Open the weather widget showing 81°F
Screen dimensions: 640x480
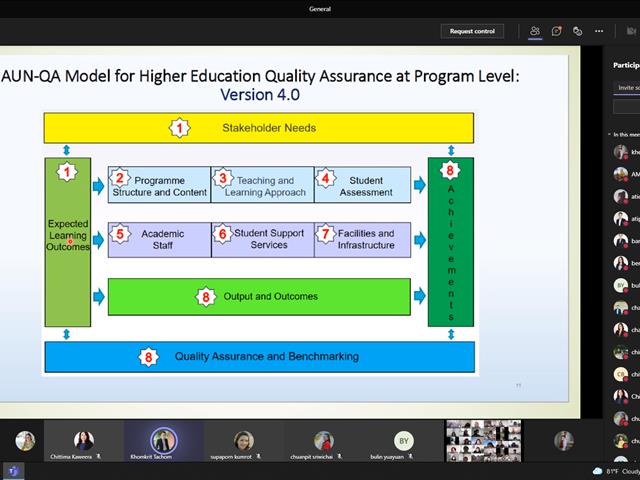tap(616, 471)
